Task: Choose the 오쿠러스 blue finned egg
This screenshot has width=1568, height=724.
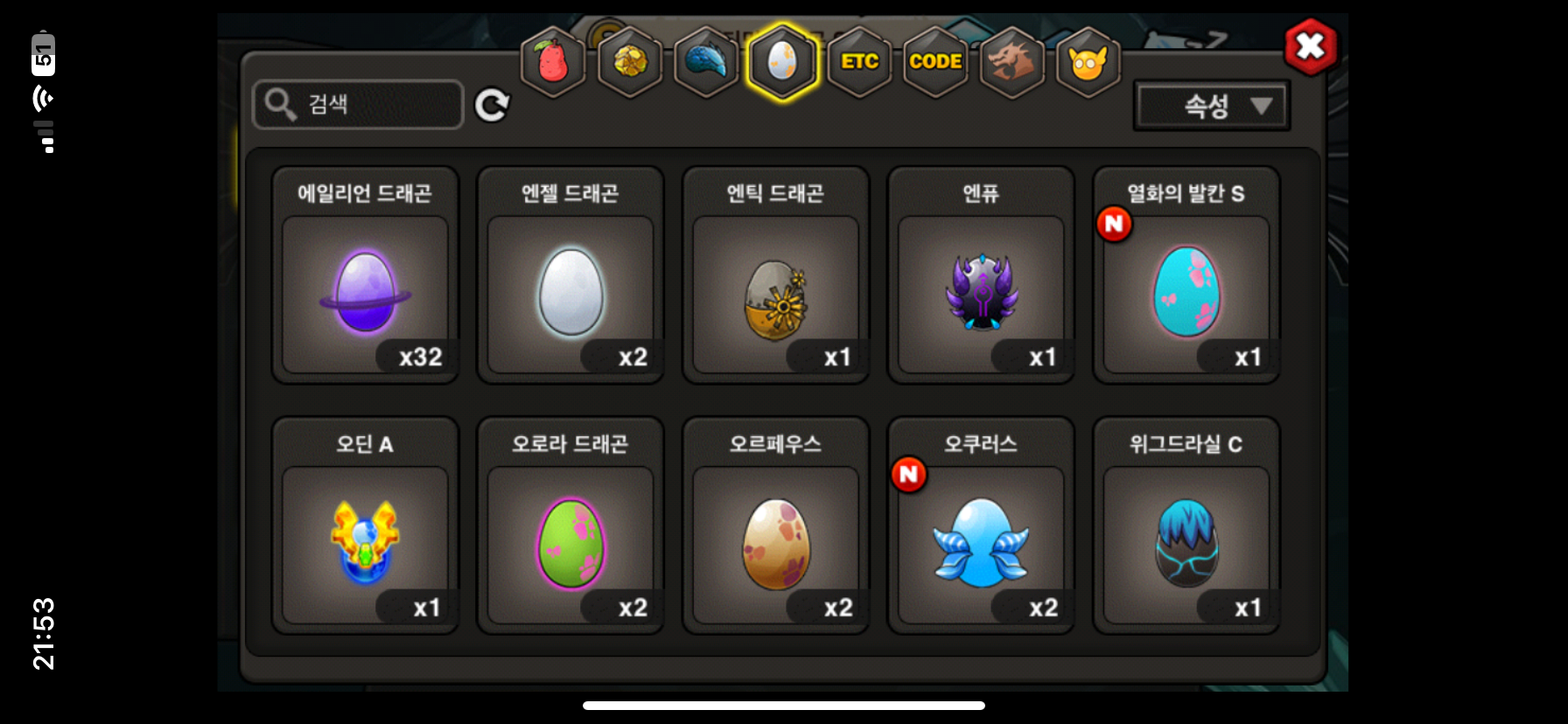Action: 981,526
